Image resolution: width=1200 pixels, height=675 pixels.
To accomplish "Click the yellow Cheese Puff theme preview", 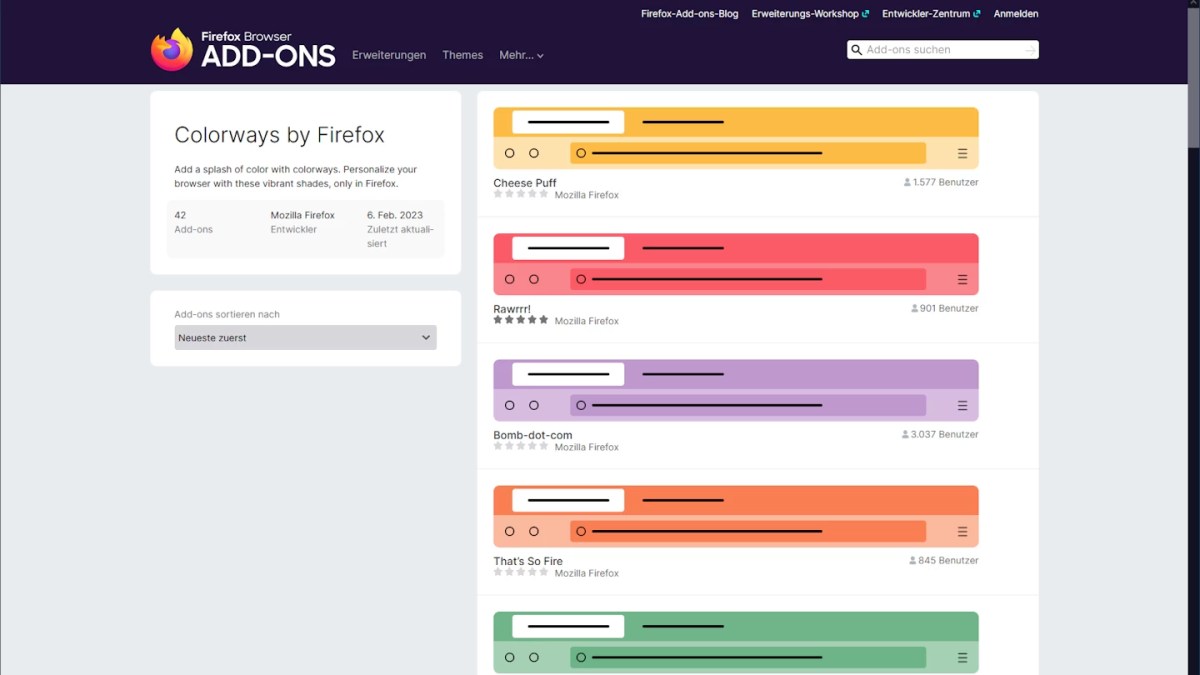I will 736,138.
